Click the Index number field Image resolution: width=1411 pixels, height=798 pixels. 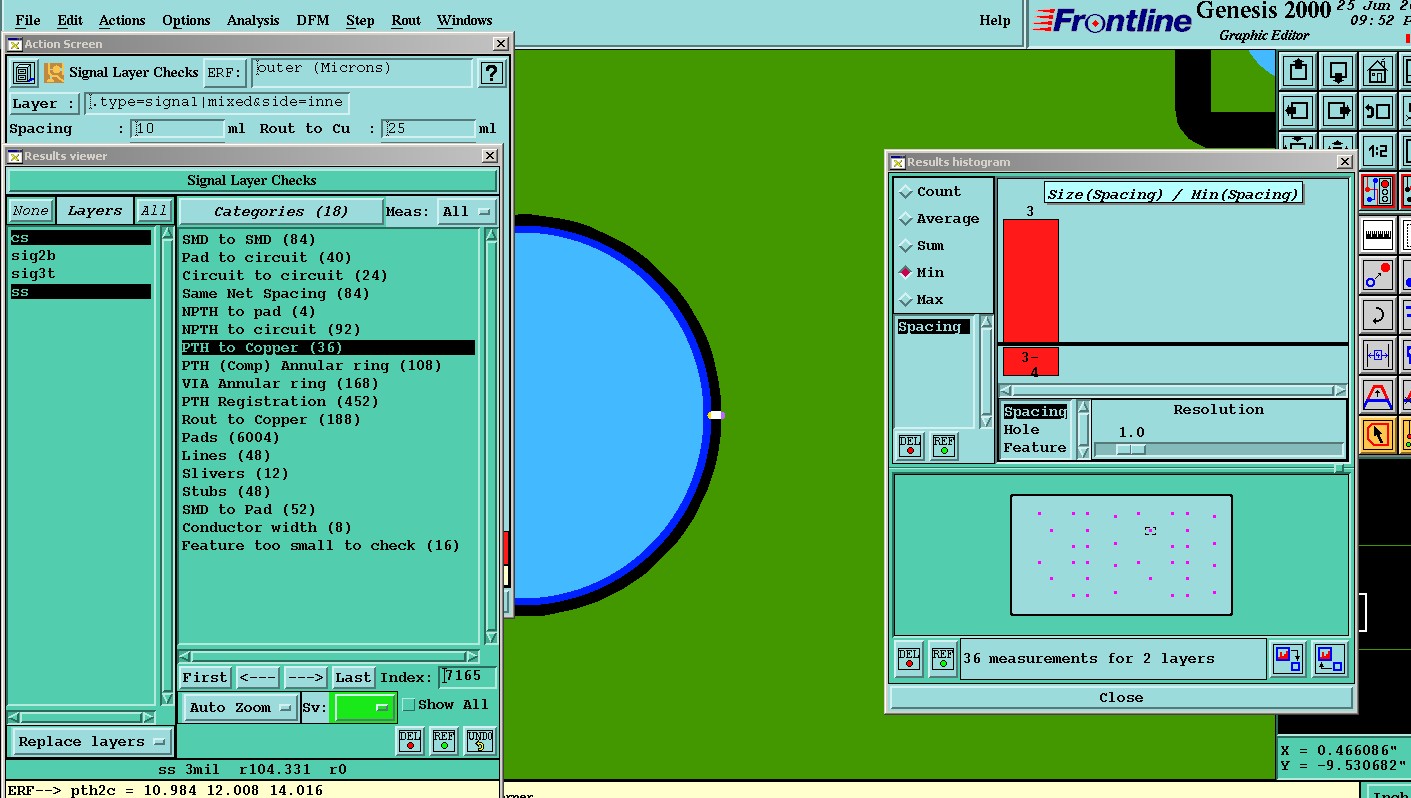467,677
